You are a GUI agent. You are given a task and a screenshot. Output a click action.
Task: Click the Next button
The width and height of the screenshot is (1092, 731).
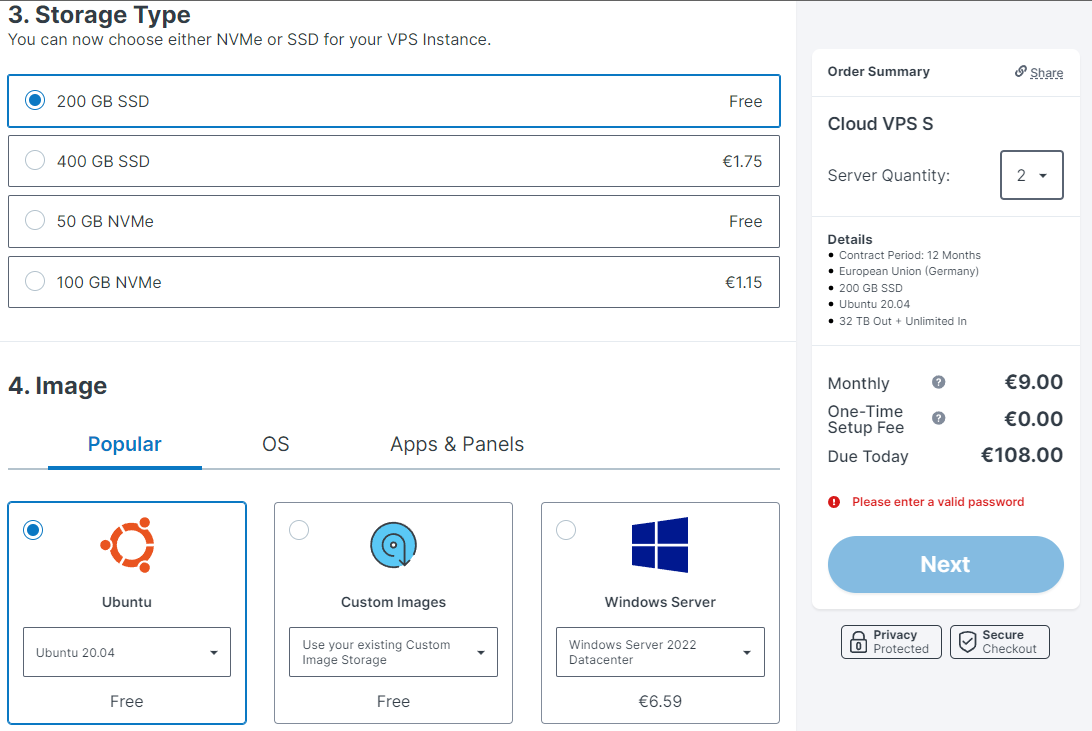946,565
